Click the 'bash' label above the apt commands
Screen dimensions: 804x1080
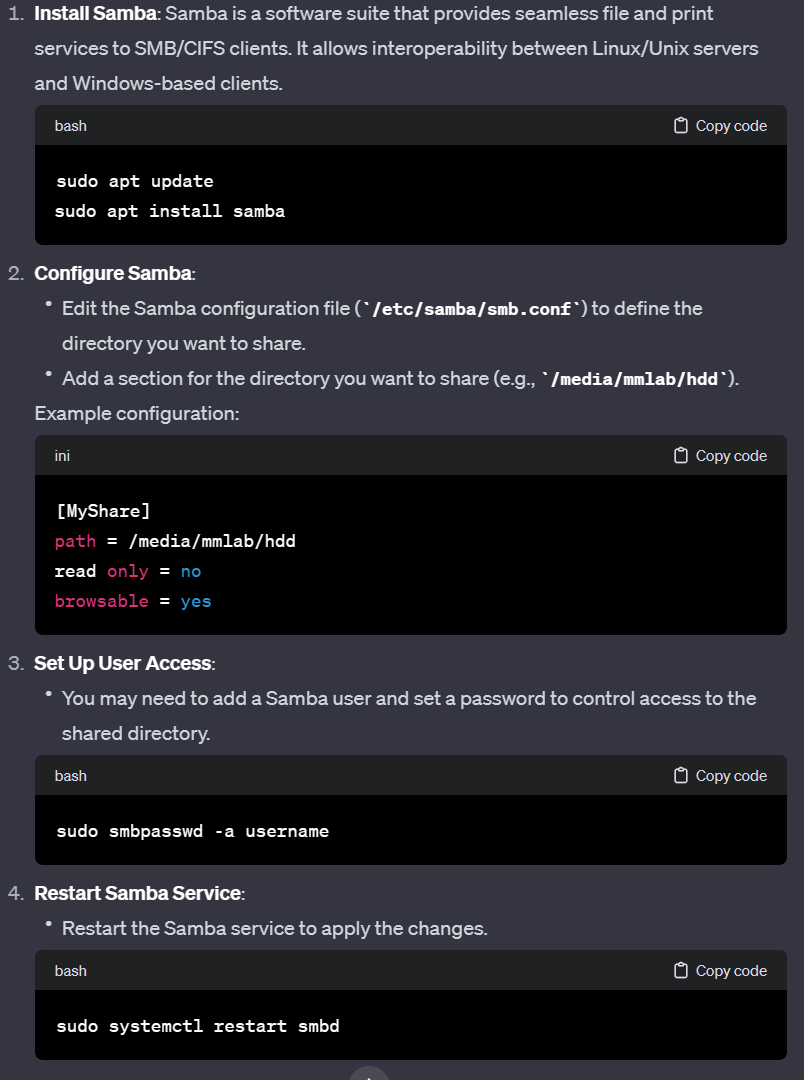(x=70, y=126)
